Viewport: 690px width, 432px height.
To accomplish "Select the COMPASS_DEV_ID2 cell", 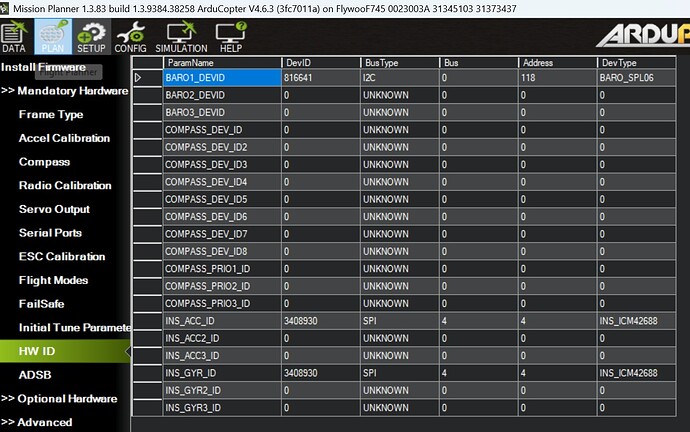I will click(222, 147).
